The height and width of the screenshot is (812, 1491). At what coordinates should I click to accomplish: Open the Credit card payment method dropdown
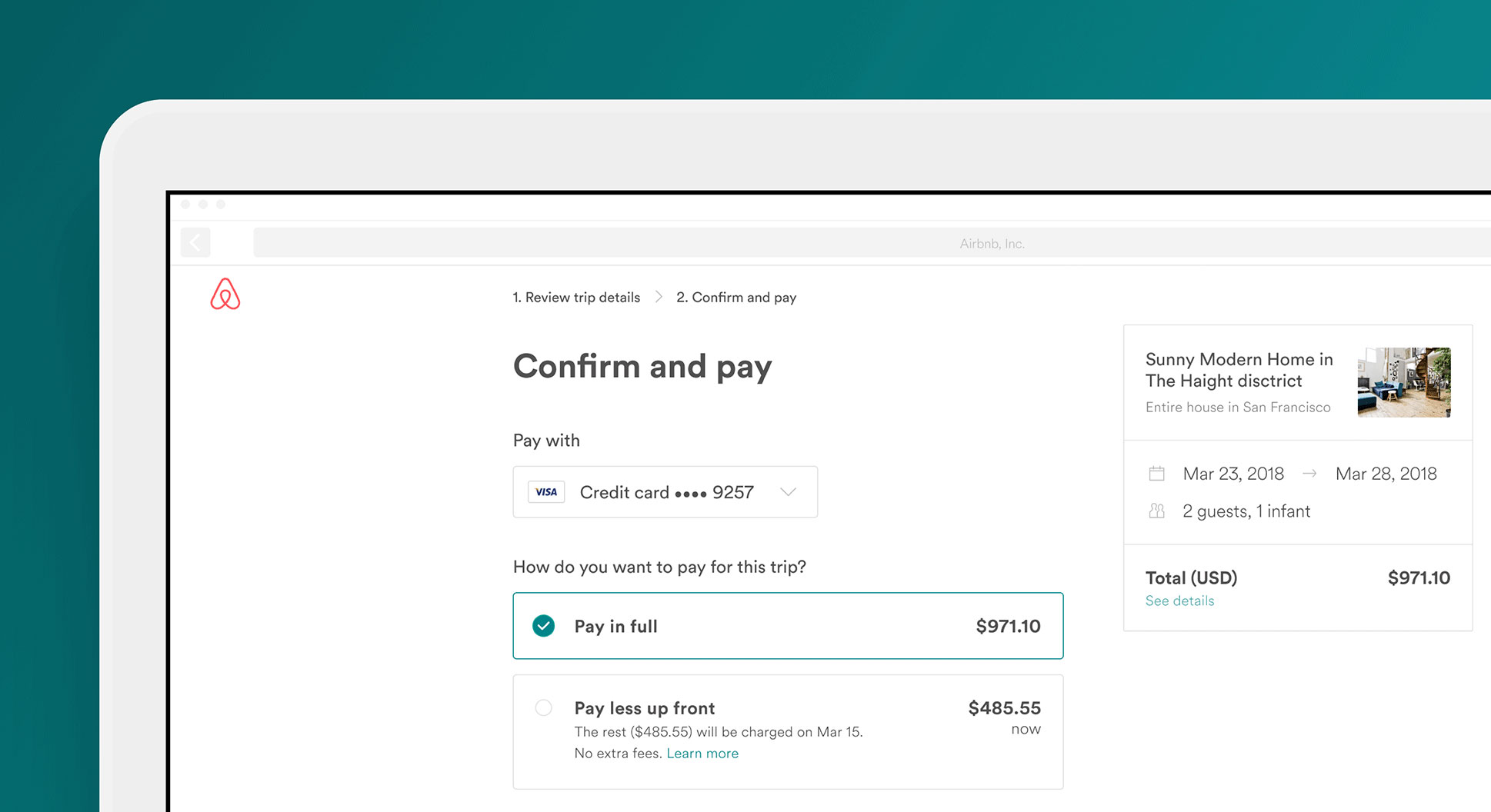[665, 492]
